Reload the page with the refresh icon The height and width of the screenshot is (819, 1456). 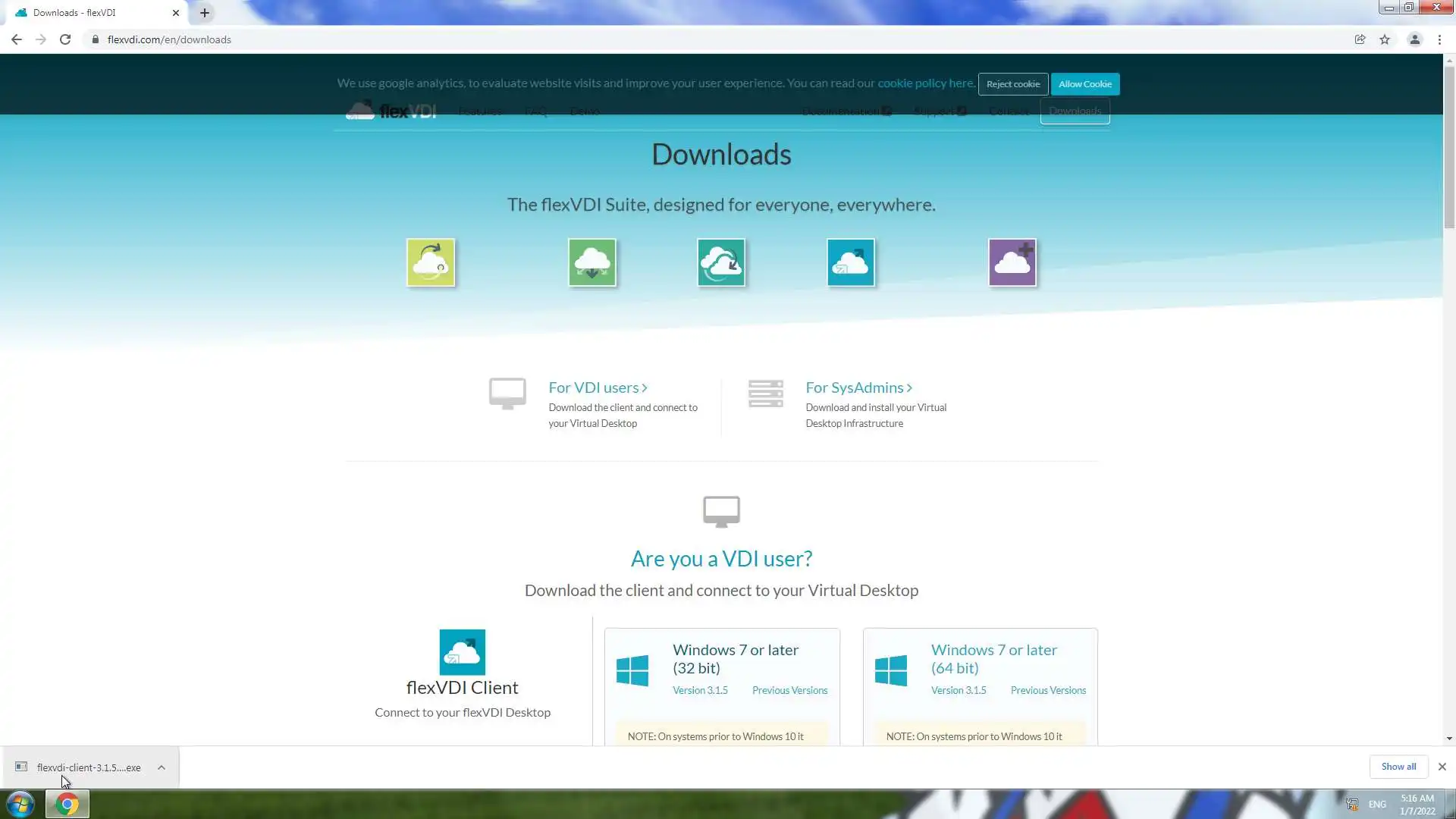(x=65, y=39)
